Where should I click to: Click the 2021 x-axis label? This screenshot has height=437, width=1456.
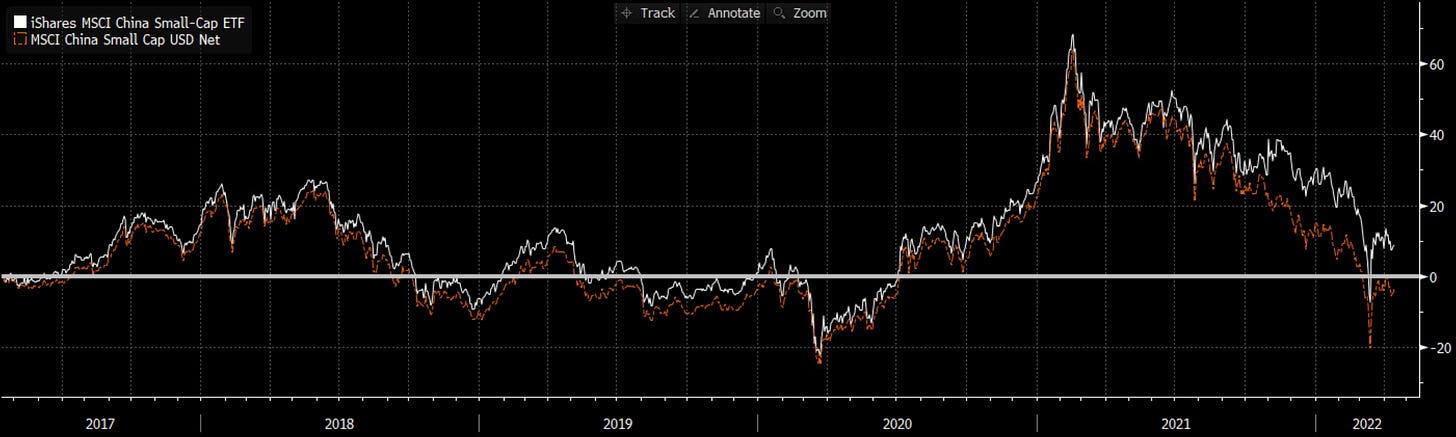pos(1176,424)
